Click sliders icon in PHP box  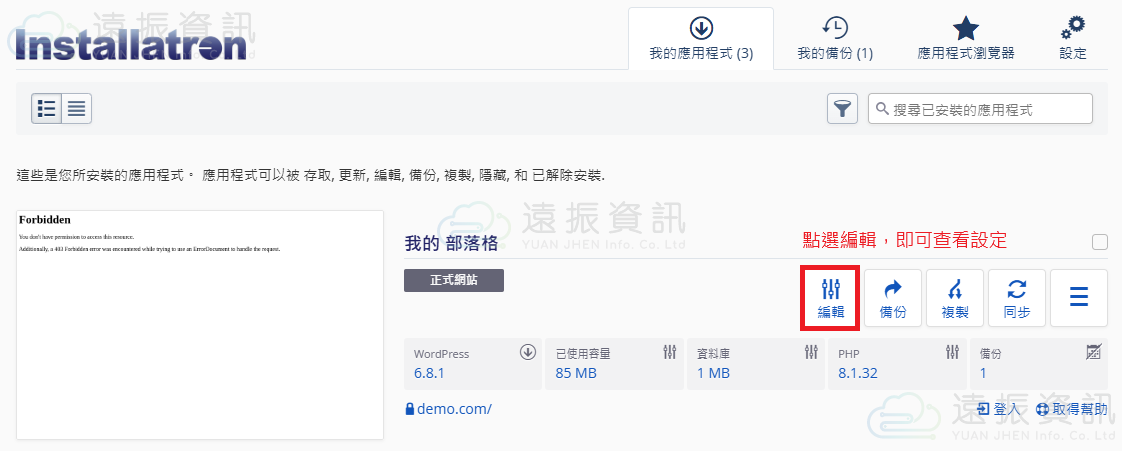953,352
